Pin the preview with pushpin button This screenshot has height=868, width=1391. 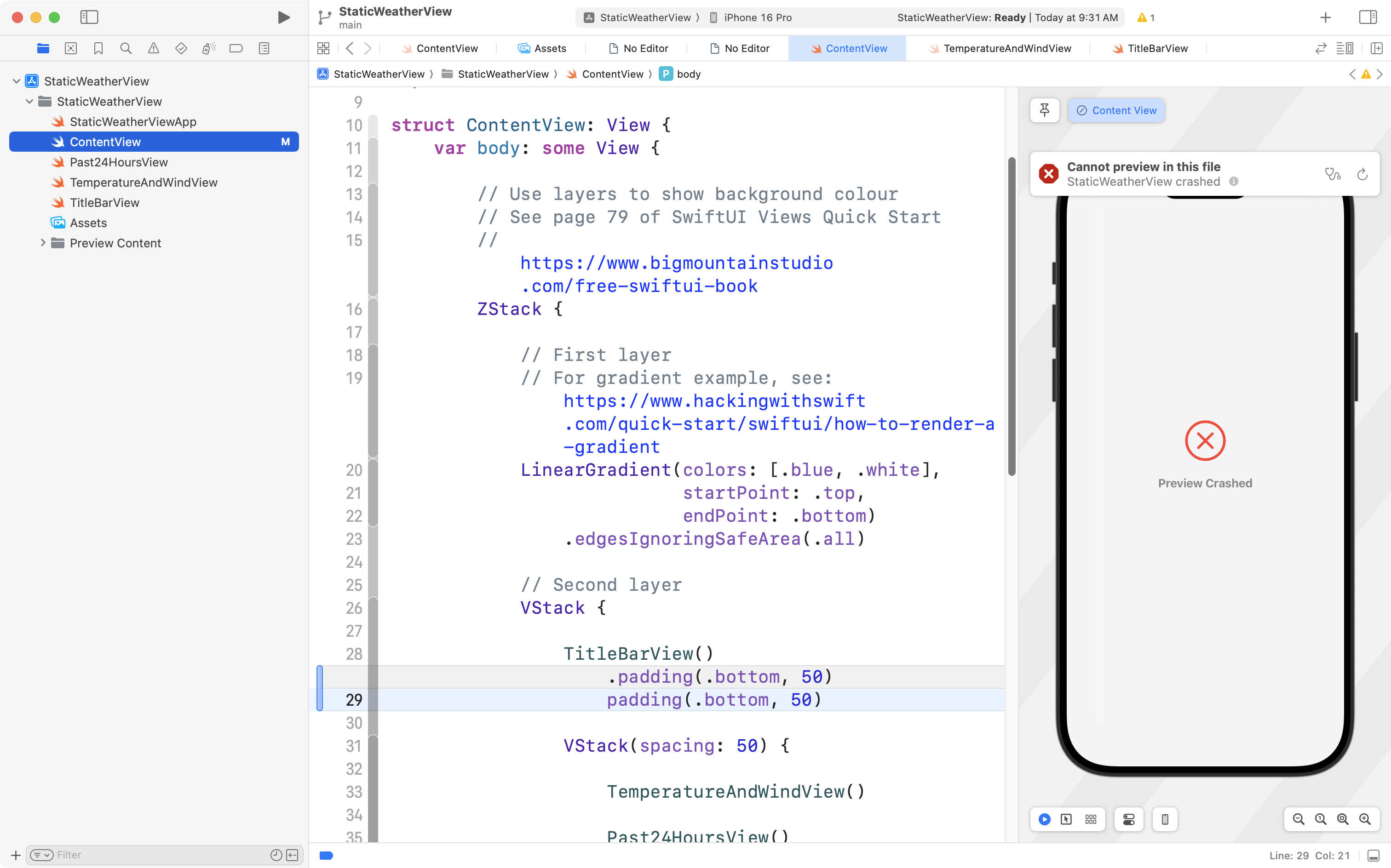(x=1045, y=110)
